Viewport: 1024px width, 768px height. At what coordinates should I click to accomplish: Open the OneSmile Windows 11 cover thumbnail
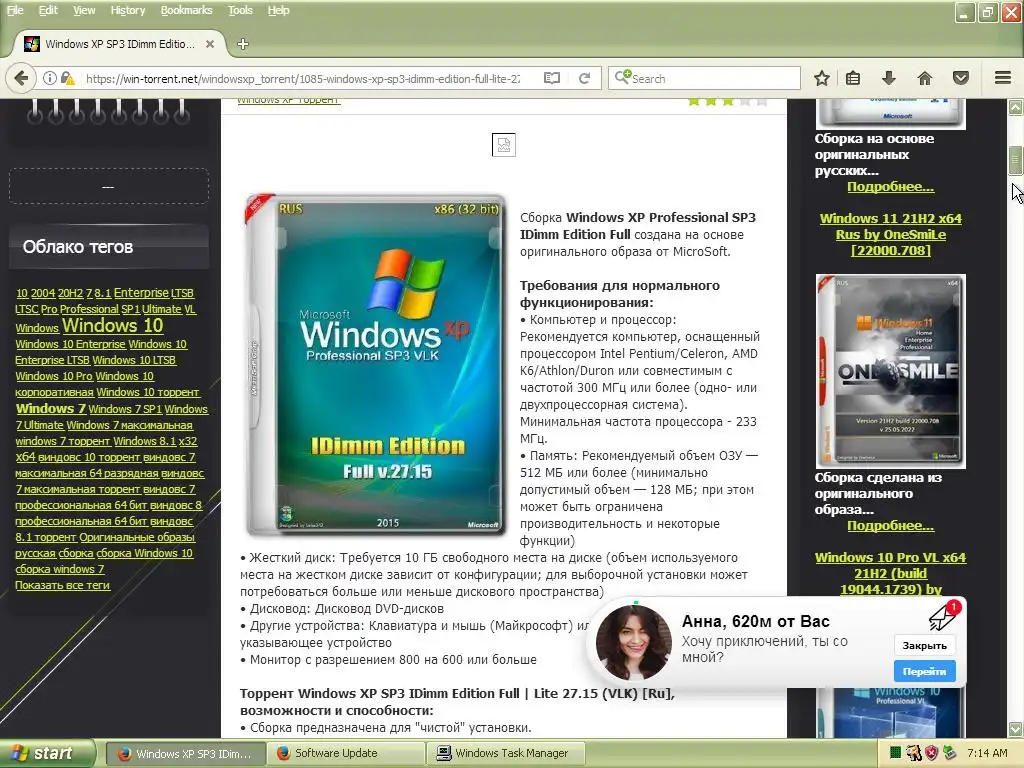pos(890,371)
